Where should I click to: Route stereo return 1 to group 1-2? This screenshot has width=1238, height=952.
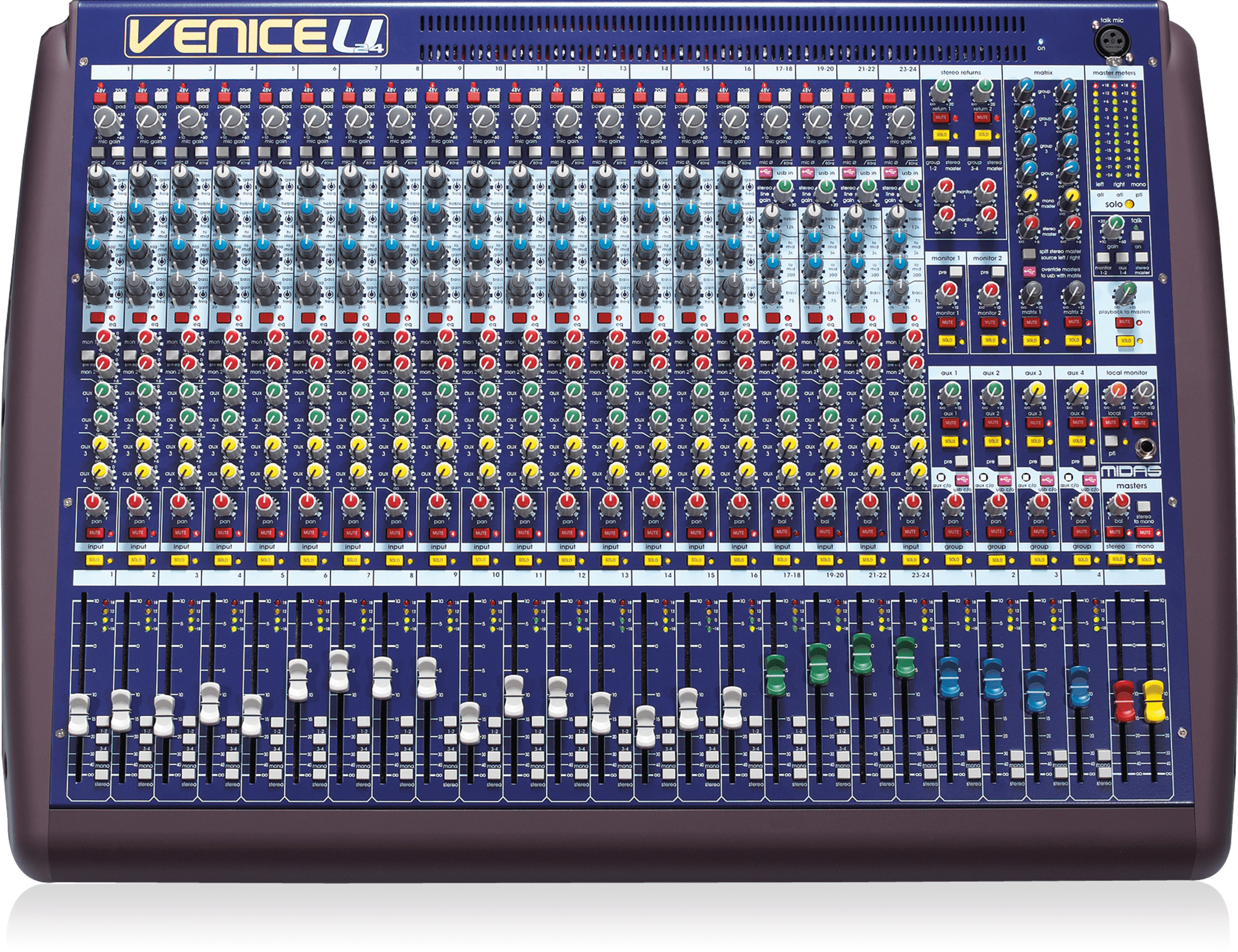(x=932, y=152)
